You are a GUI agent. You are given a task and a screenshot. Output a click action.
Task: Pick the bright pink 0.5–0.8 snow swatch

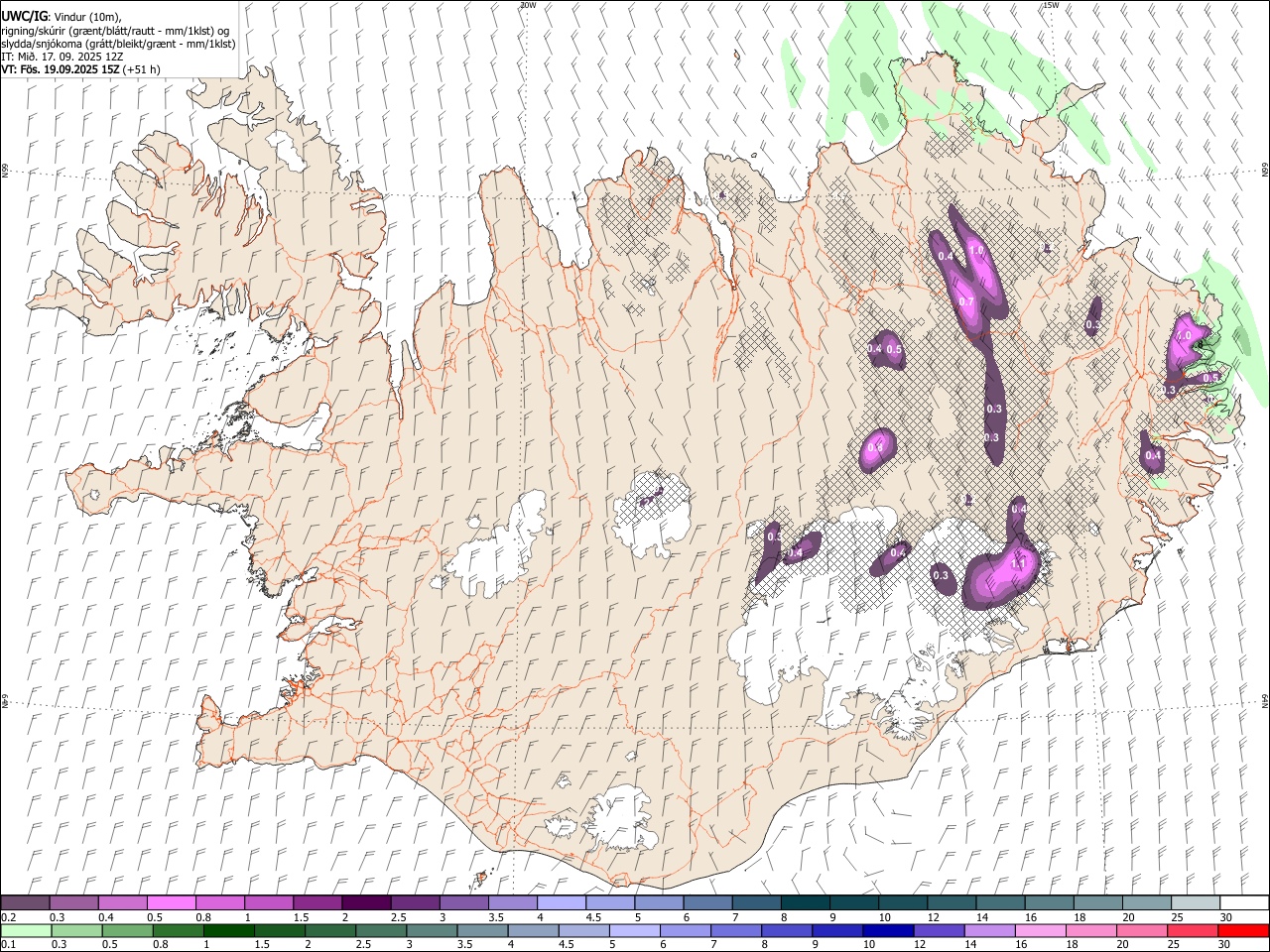tap(171, 903)
